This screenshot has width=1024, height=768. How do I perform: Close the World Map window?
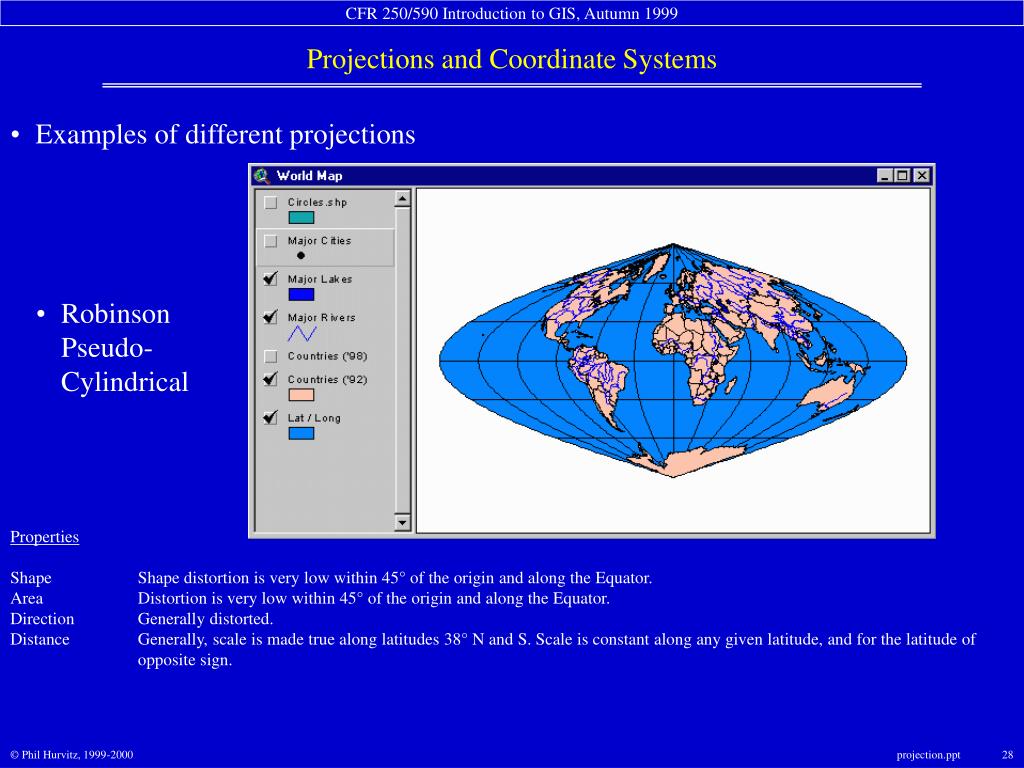coord(921,176)
